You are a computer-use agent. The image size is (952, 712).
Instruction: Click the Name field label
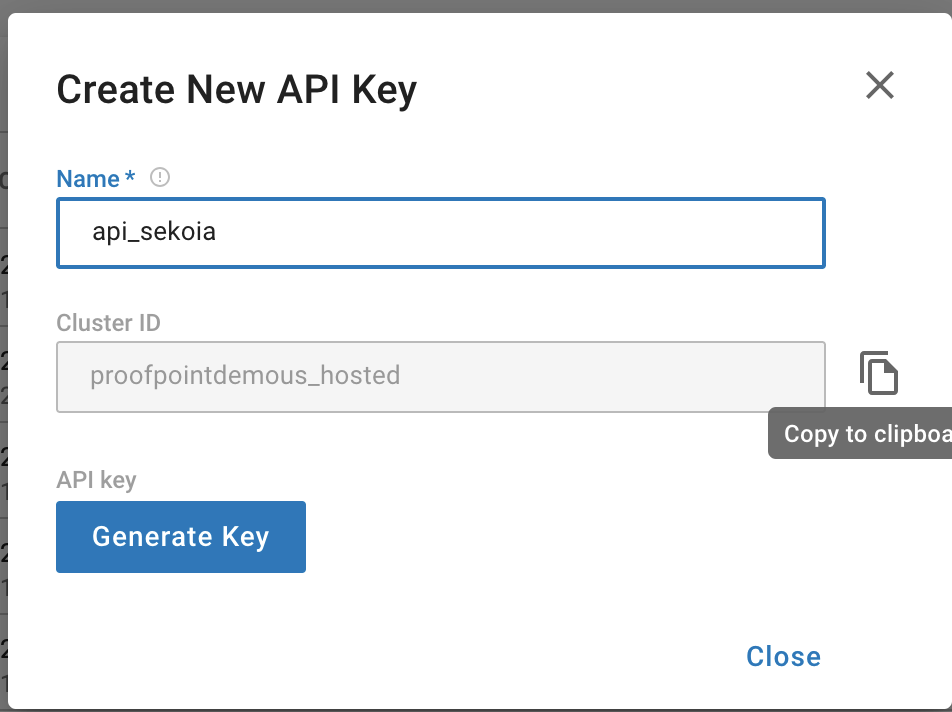[88, 179]
